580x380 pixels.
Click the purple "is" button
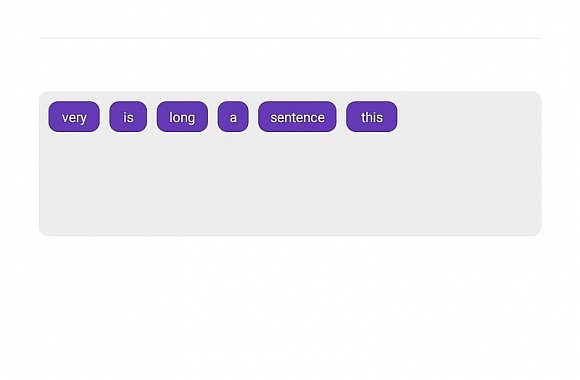[128, 117]
